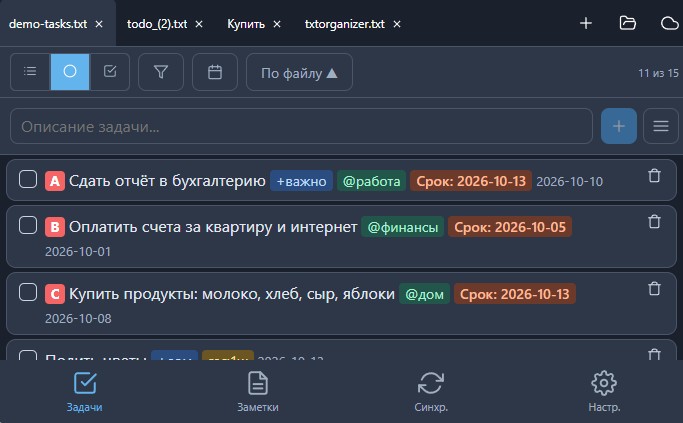Add a new file tab with plus icon
The height and width of the screenshot is (423, 683).
(586, 23)
